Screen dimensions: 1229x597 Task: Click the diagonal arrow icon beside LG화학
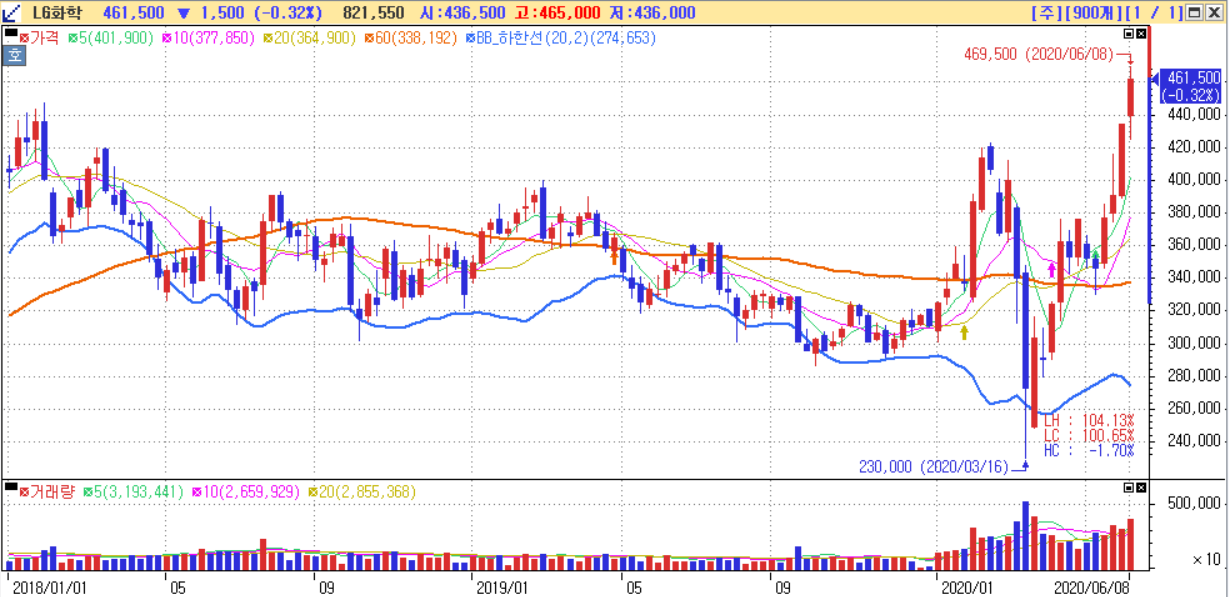[12, 13]
